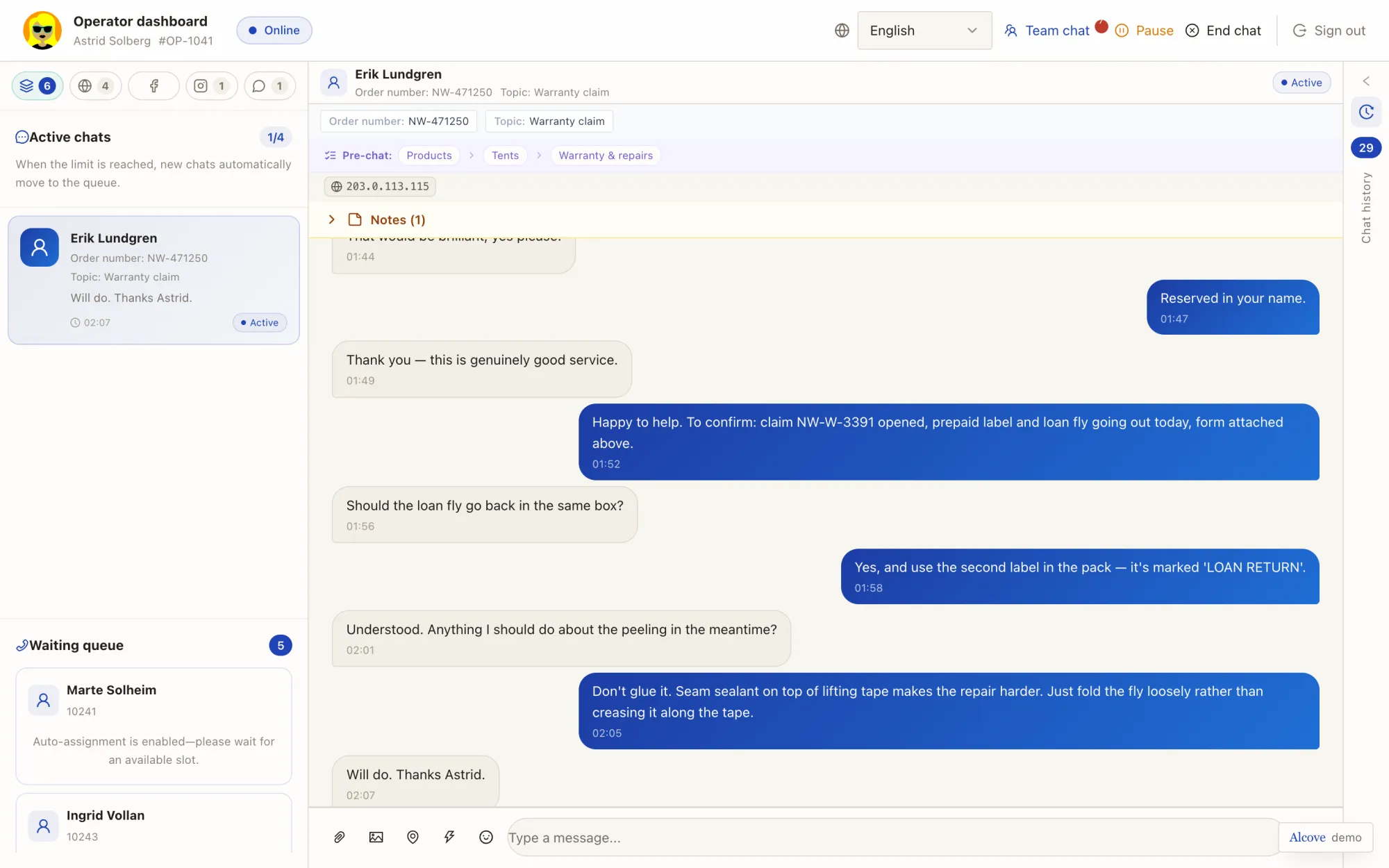Viewport: 1389px width, 868px height.
Task: Attach a file with the paperclip icon
Action: [339, 837]
